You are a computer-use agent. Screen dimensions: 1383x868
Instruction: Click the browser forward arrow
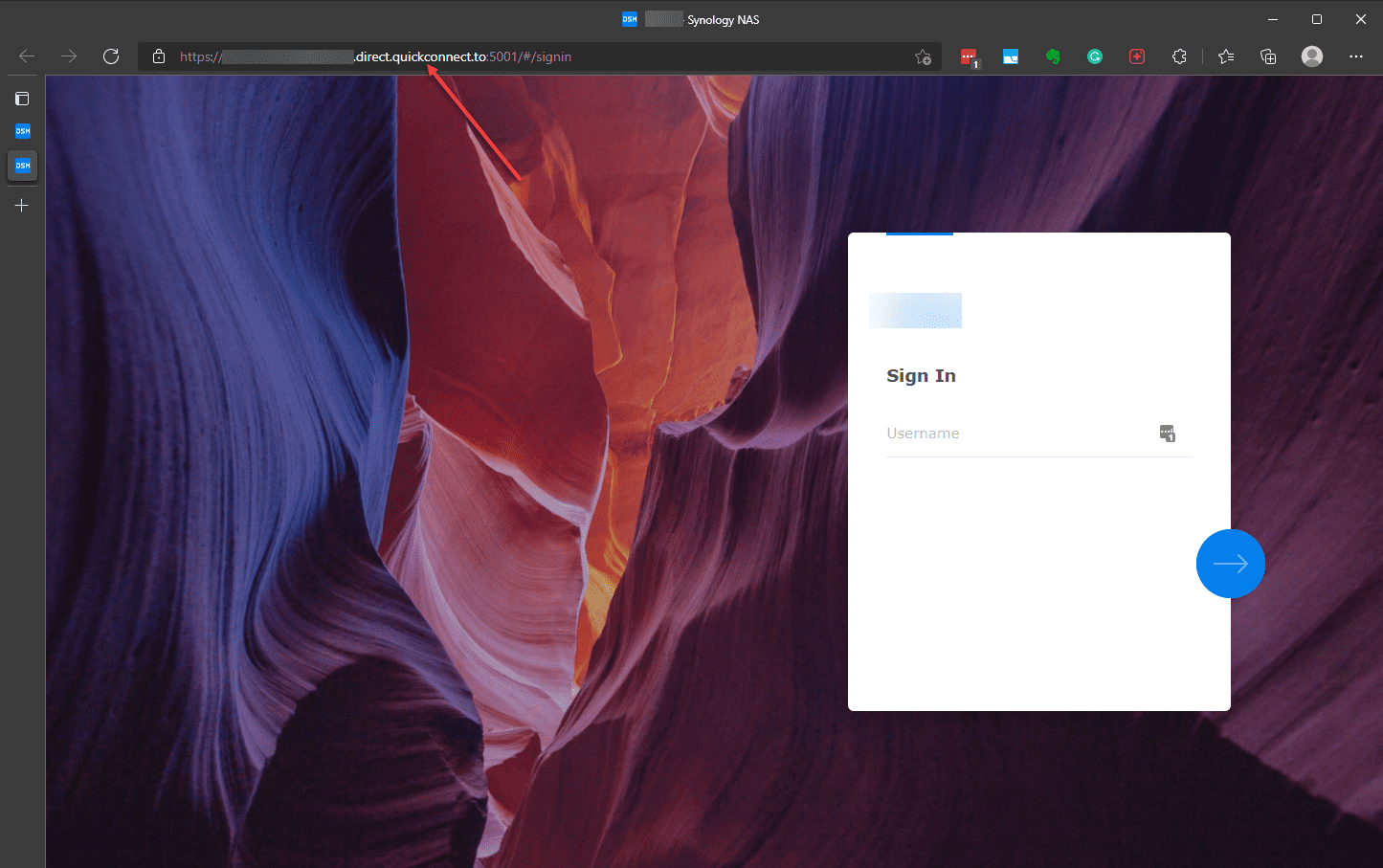point(69,56)
